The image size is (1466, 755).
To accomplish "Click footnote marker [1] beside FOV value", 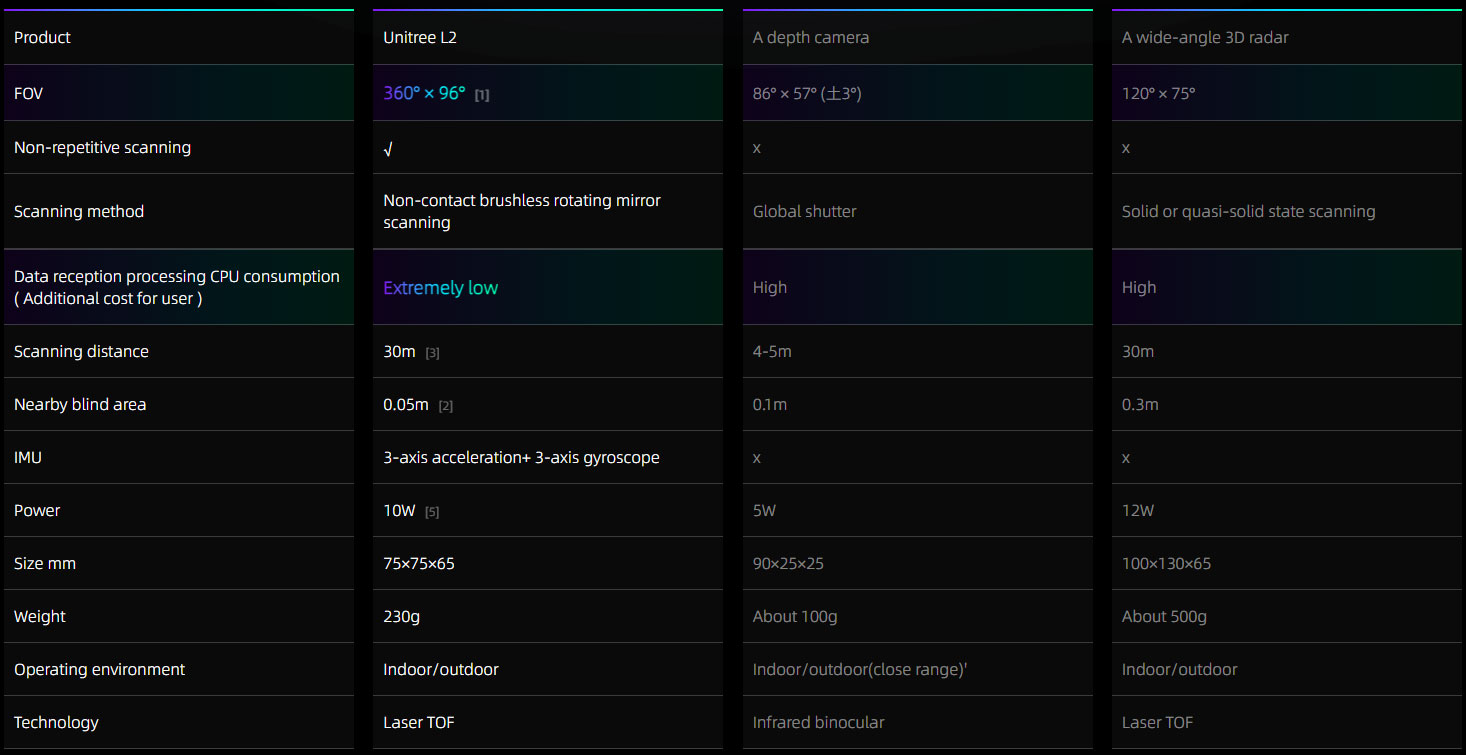I will coord(482,95).
